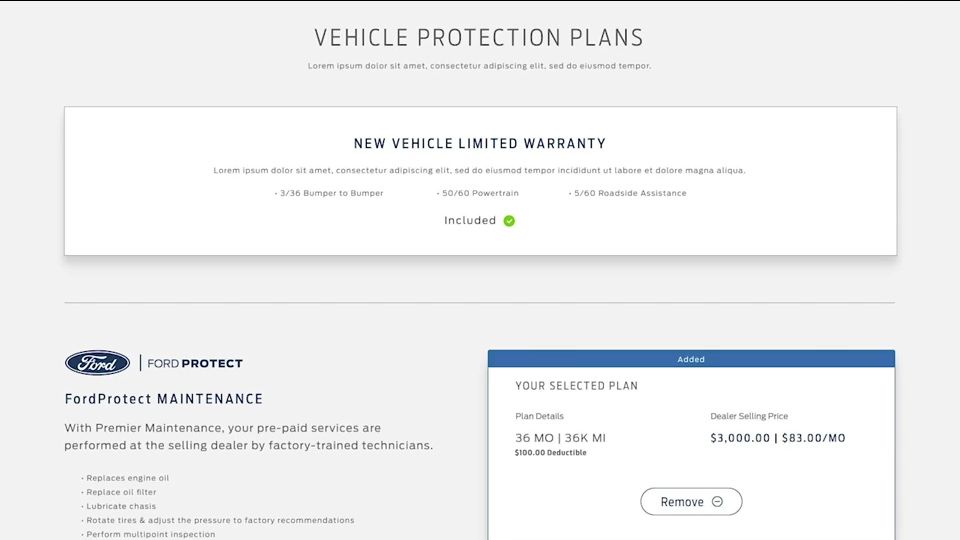Click the Rotate tires bullet item
The height and width of the screenshot is (540, 960).
click(218, 520)
